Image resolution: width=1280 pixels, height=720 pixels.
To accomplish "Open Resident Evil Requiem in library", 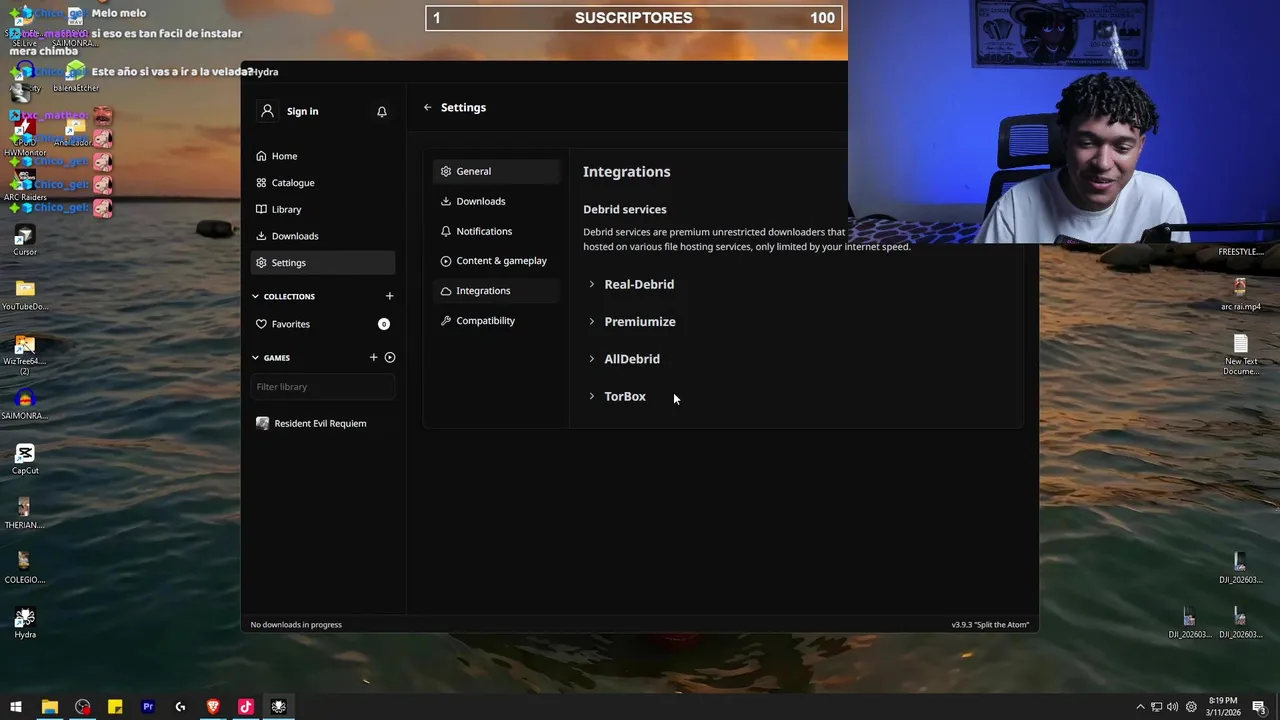I will point(323,423).
